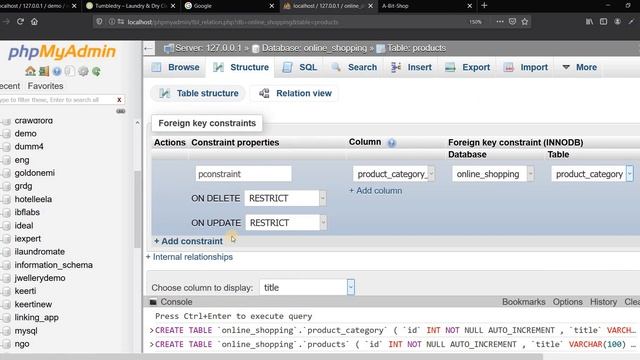Collapse navigation panel arrow beside Server breadcrumb

click(149, 48)
